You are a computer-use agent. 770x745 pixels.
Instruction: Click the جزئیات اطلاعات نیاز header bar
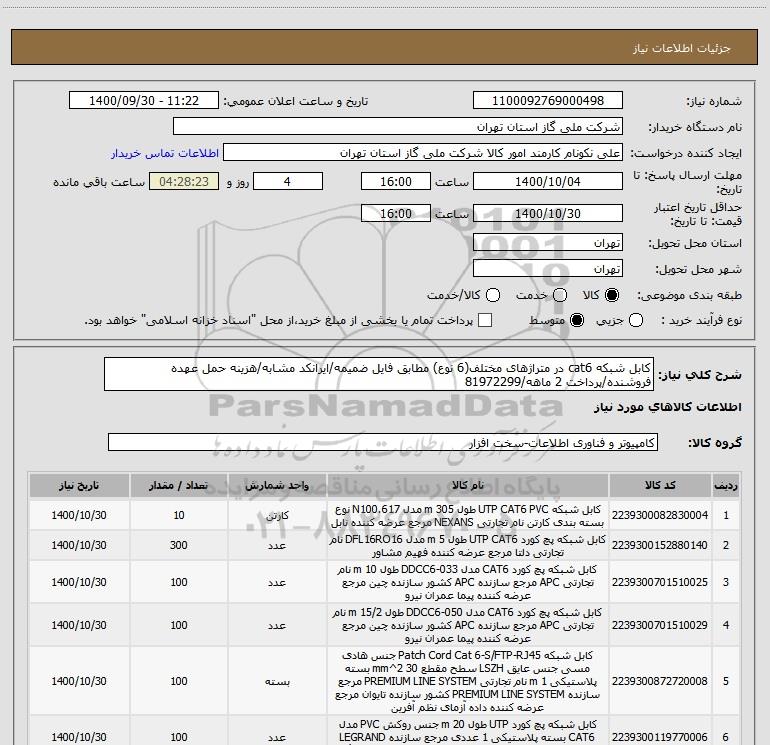point(385,47)
